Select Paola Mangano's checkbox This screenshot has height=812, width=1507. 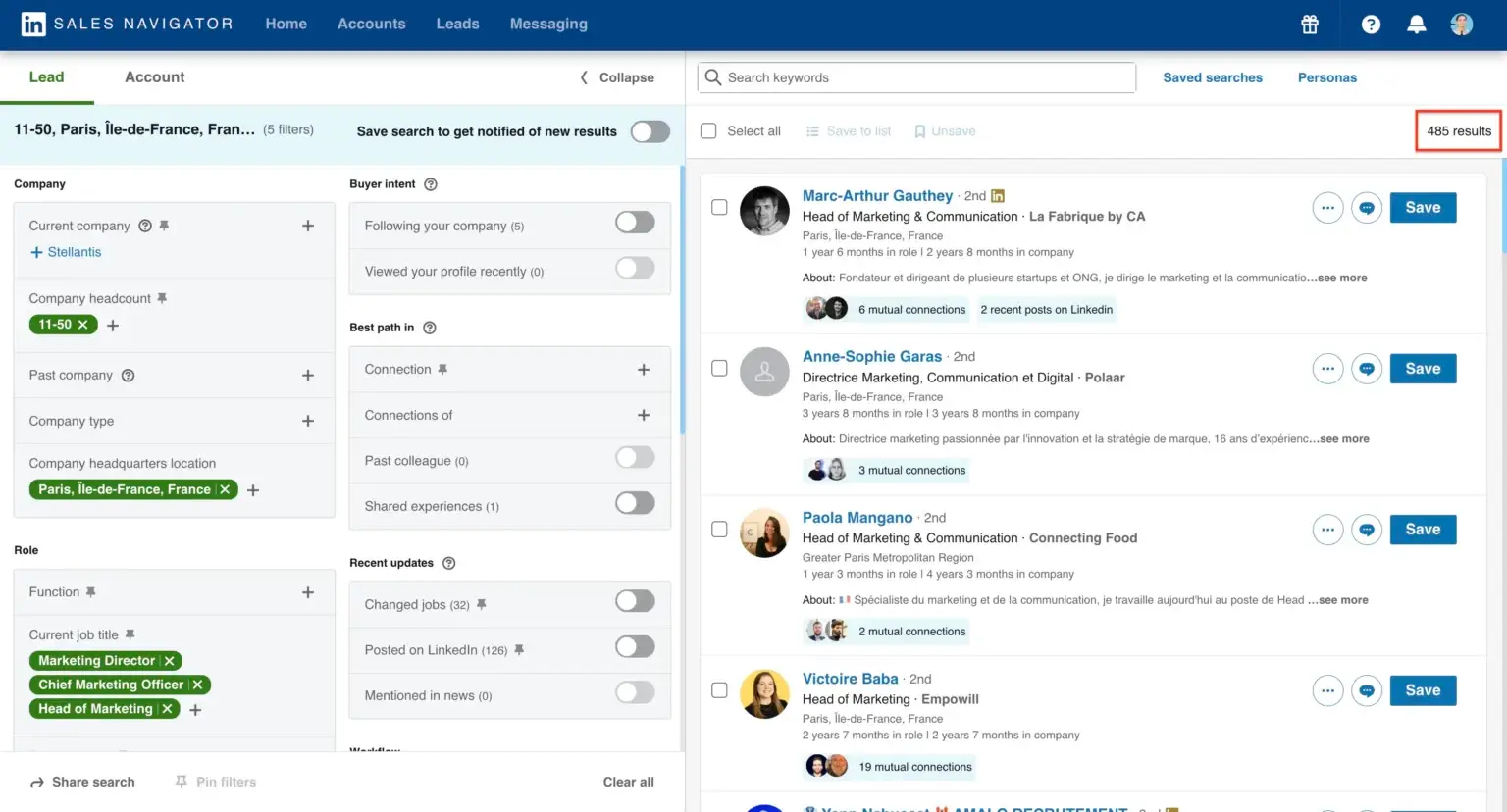pos(719,530)
